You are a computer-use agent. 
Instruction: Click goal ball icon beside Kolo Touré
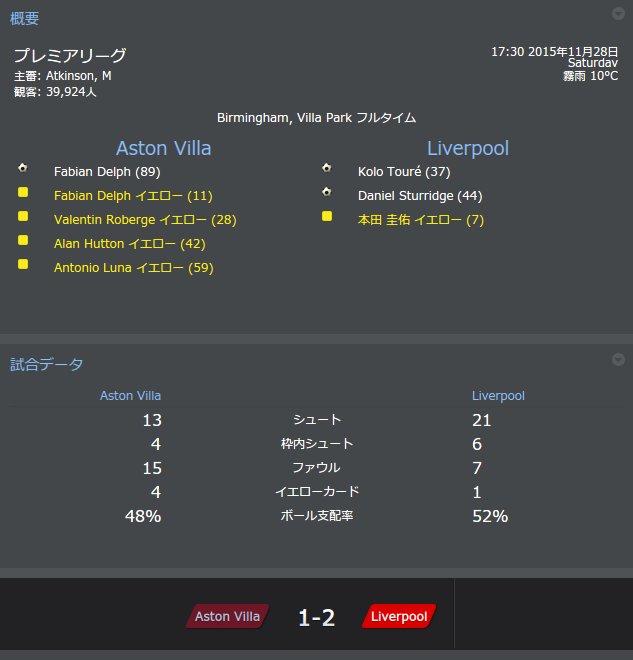327,168
